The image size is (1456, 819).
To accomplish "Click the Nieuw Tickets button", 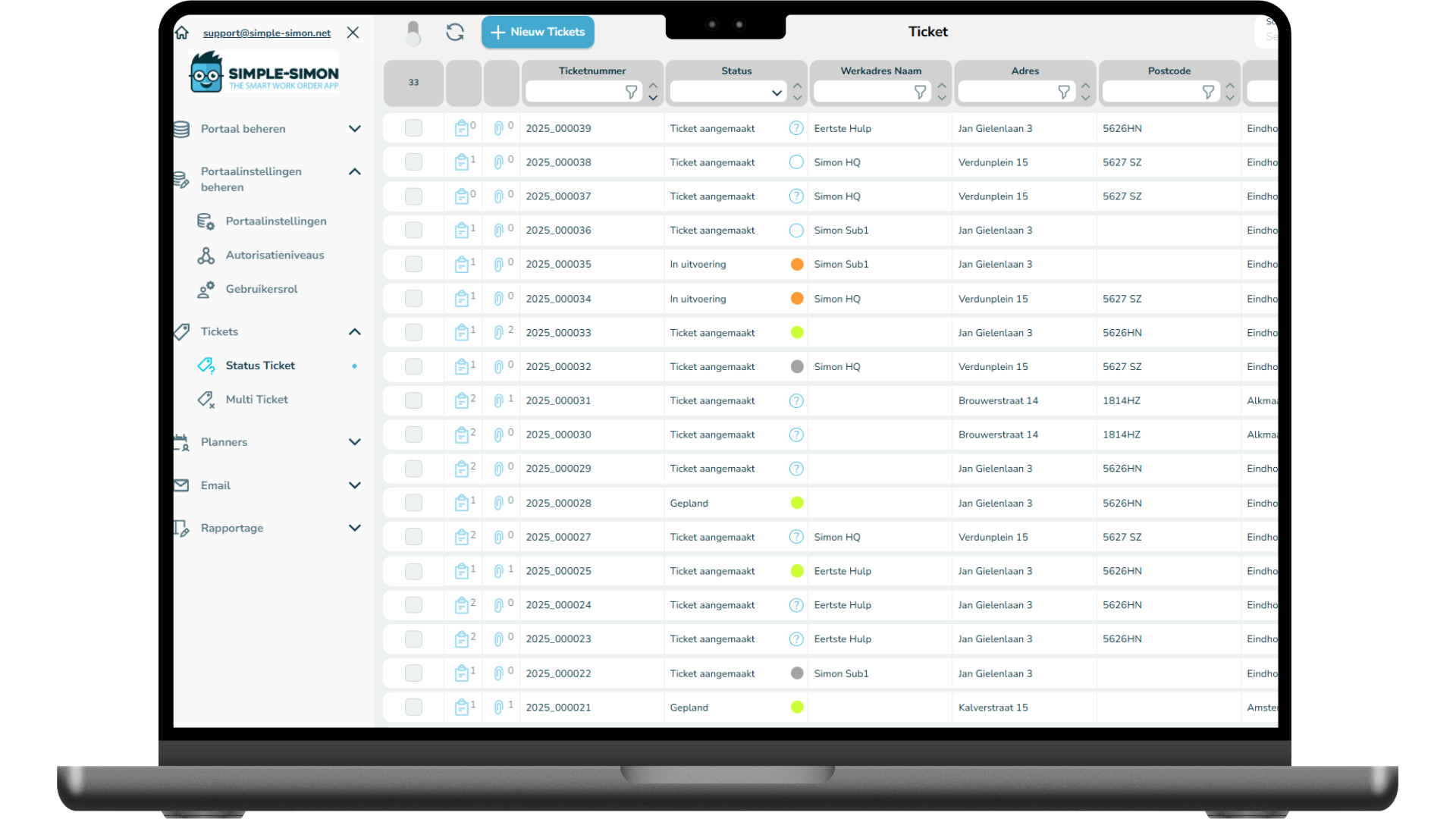I will point(538,32).
